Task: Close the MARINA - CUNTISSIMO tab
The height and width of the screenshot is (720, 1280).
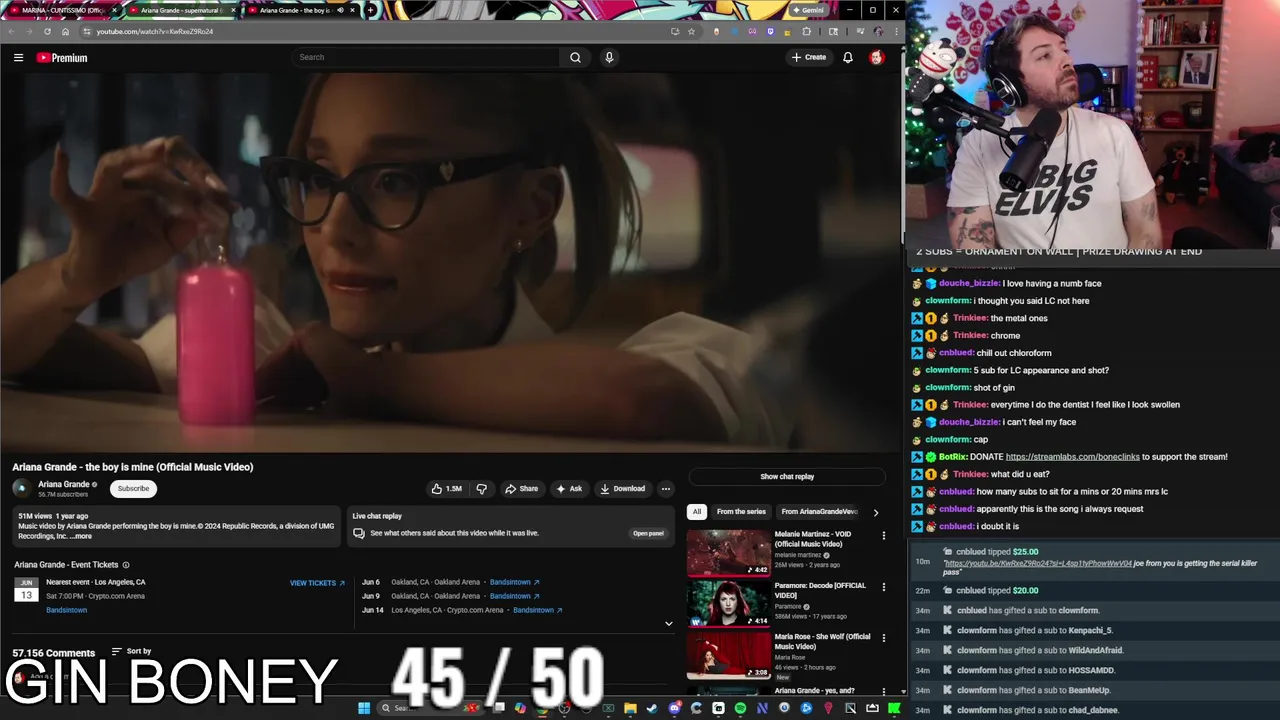Action: (114, 10)
